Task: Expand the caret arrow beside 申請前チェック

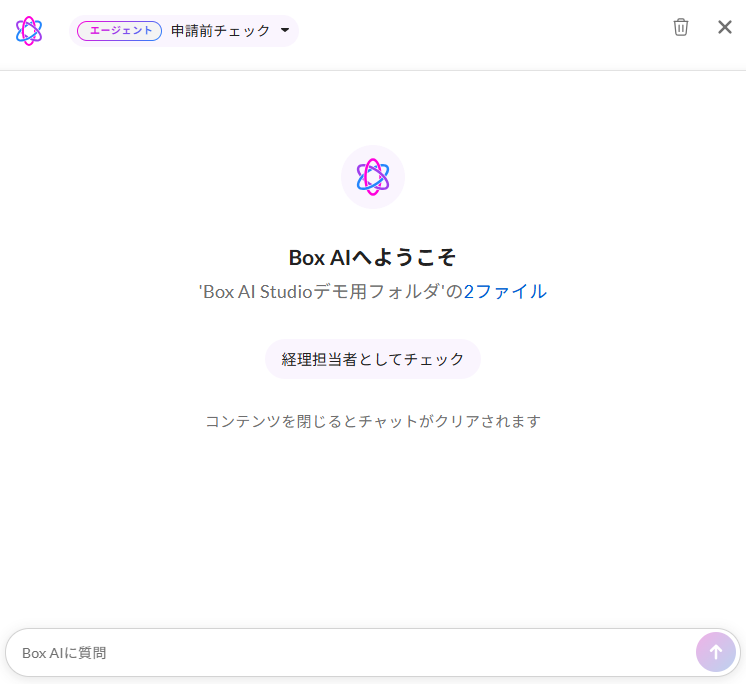Action: point(285,31)
